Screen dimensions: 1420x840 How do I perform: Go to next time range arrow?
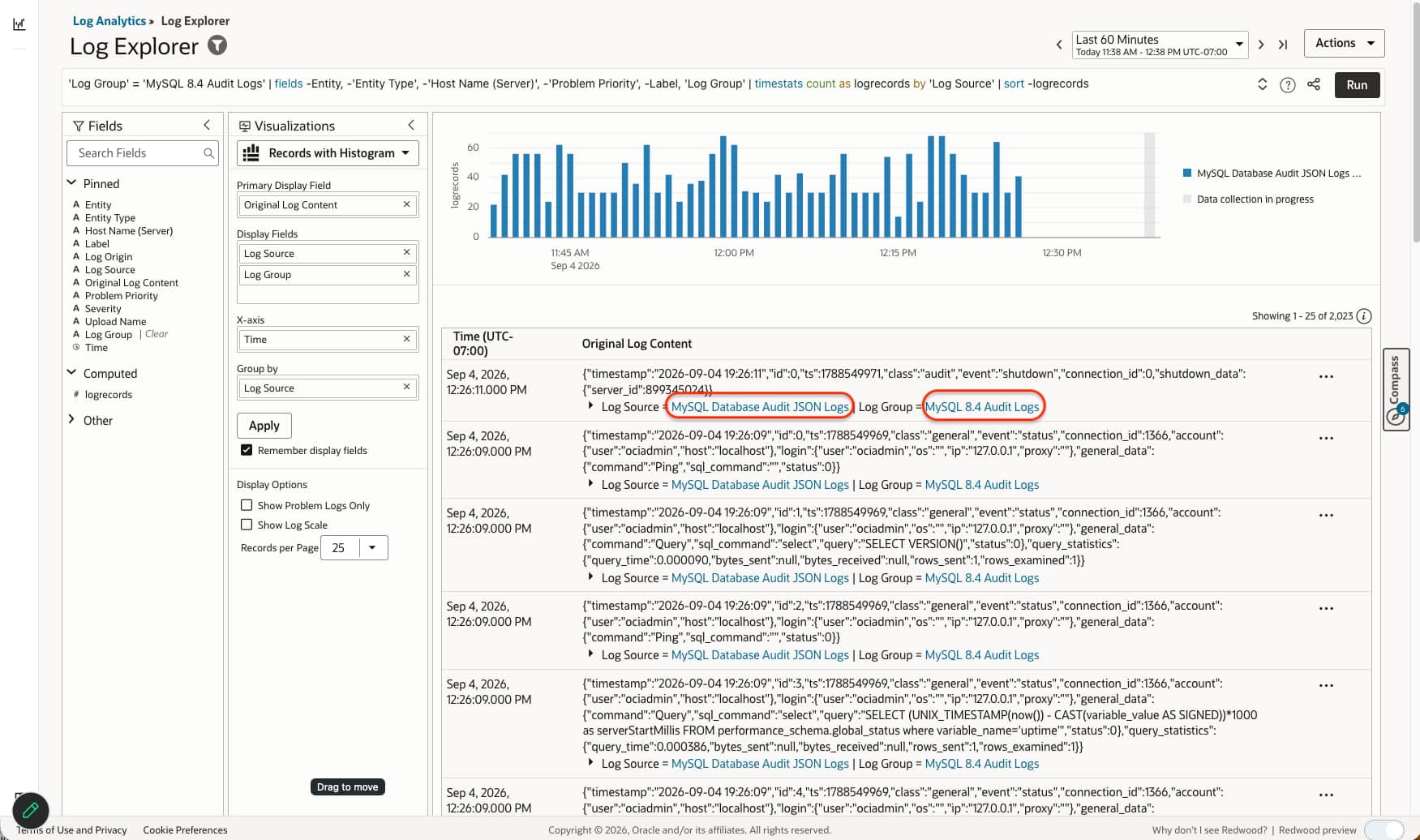coord(1261,45)
